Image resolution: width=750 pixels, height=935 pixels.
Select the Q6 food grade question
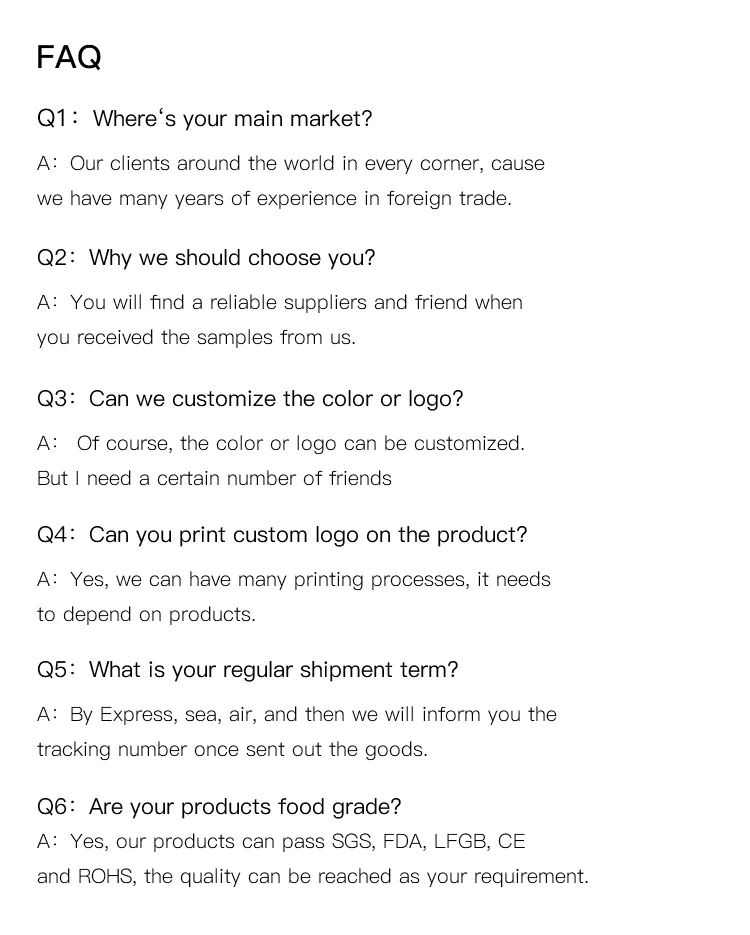(219, 807)
